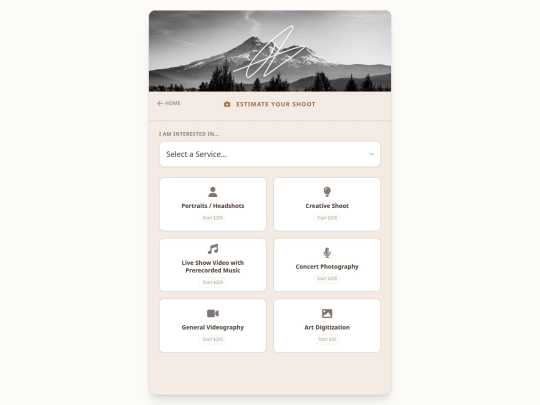Click the Start $200 badge under Portraits
540x405 pixels.
pos(213,218)
